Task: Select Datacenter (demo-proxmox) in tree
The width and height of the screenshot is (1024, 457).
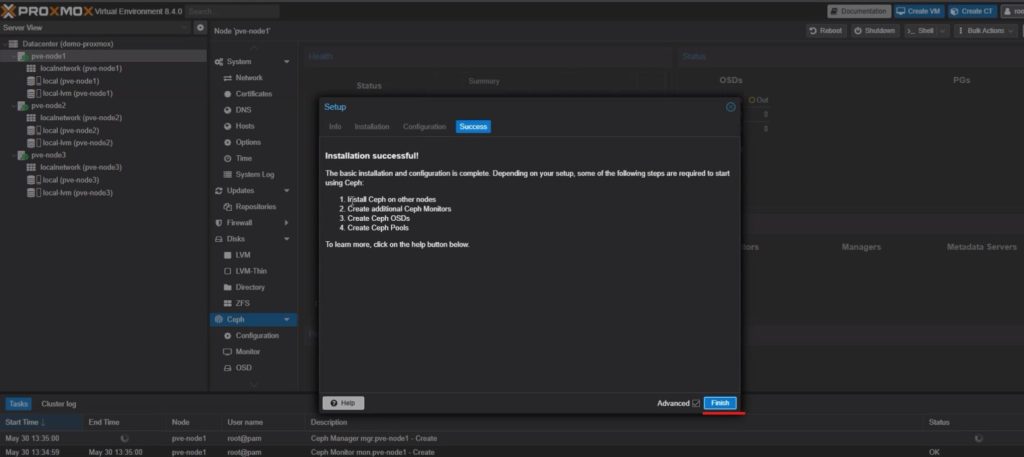Action: [x=67, y=44]
